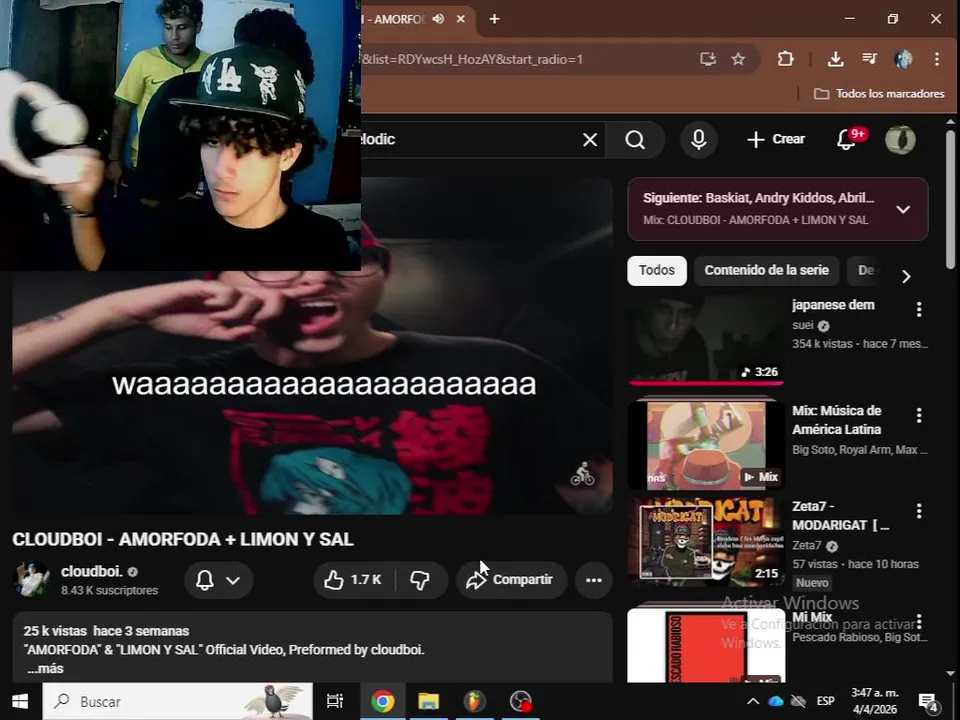960x720 pixels.
Task: Open the ESP language input indicator
Action: click(x=825, y=701)
